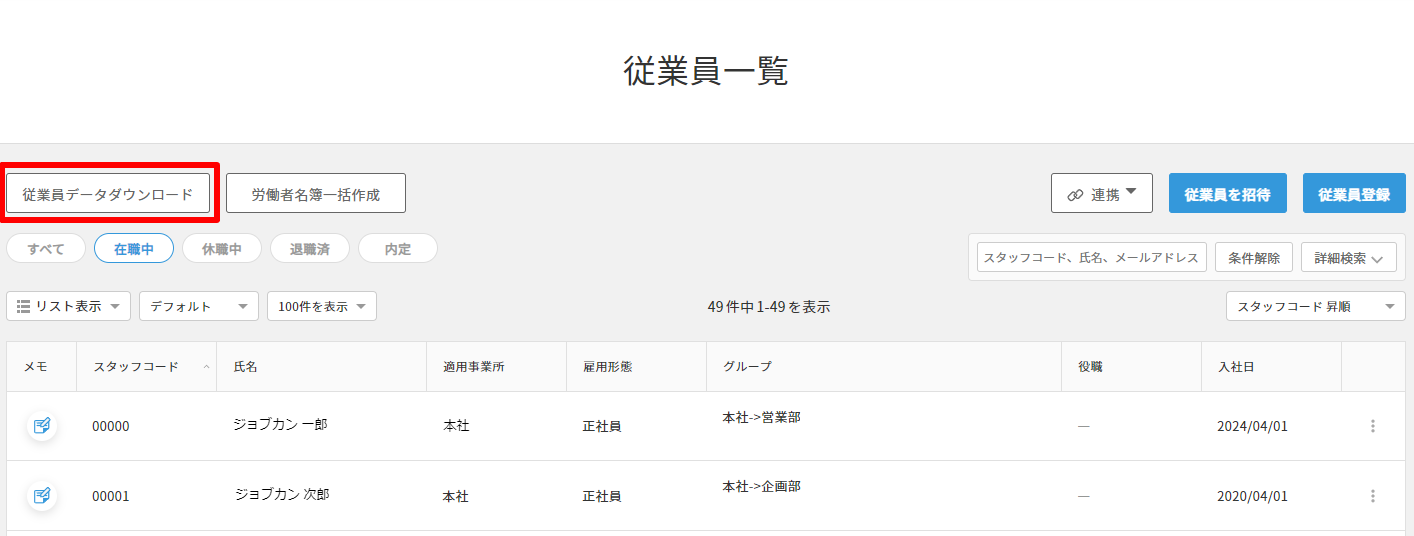Click 従業員データダウンロード button

pos(108,194)
